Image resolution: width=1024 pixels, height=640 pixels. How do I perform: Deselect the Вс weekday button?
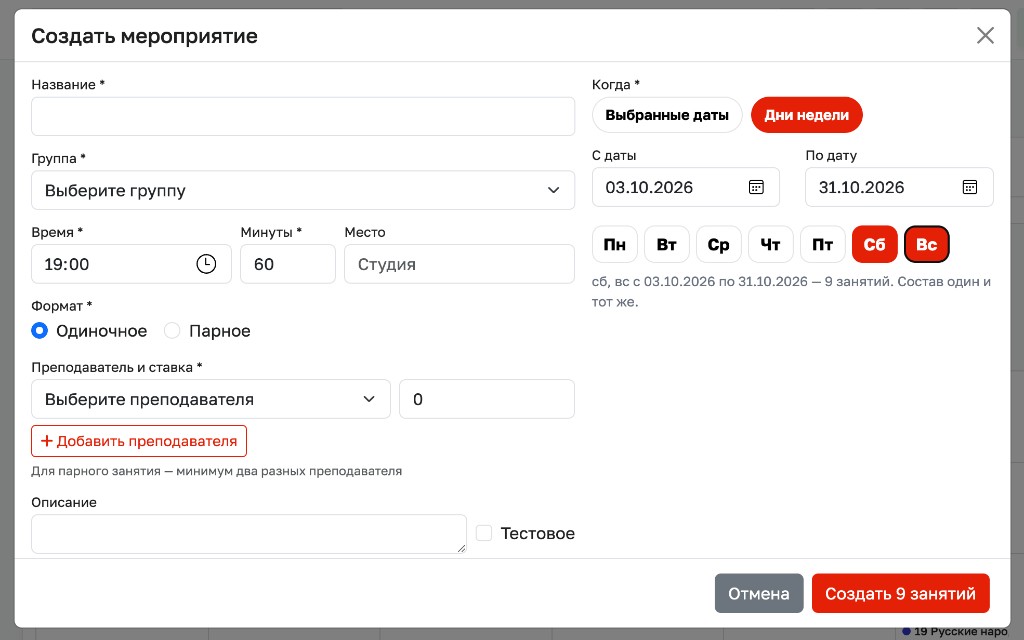click(x=927, y=244)
